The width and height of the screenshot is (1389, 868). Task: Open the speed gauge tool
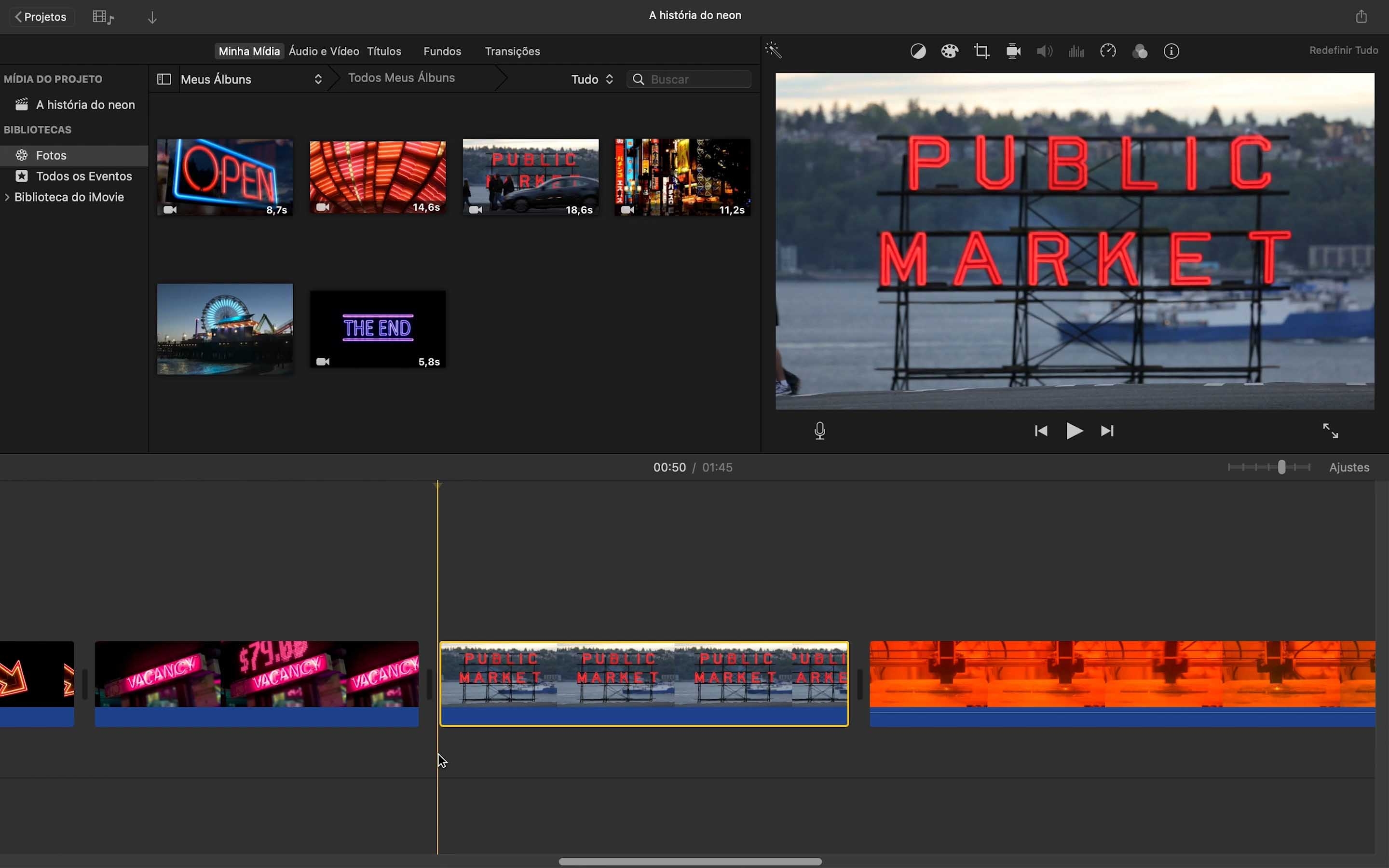point(1108,51)
